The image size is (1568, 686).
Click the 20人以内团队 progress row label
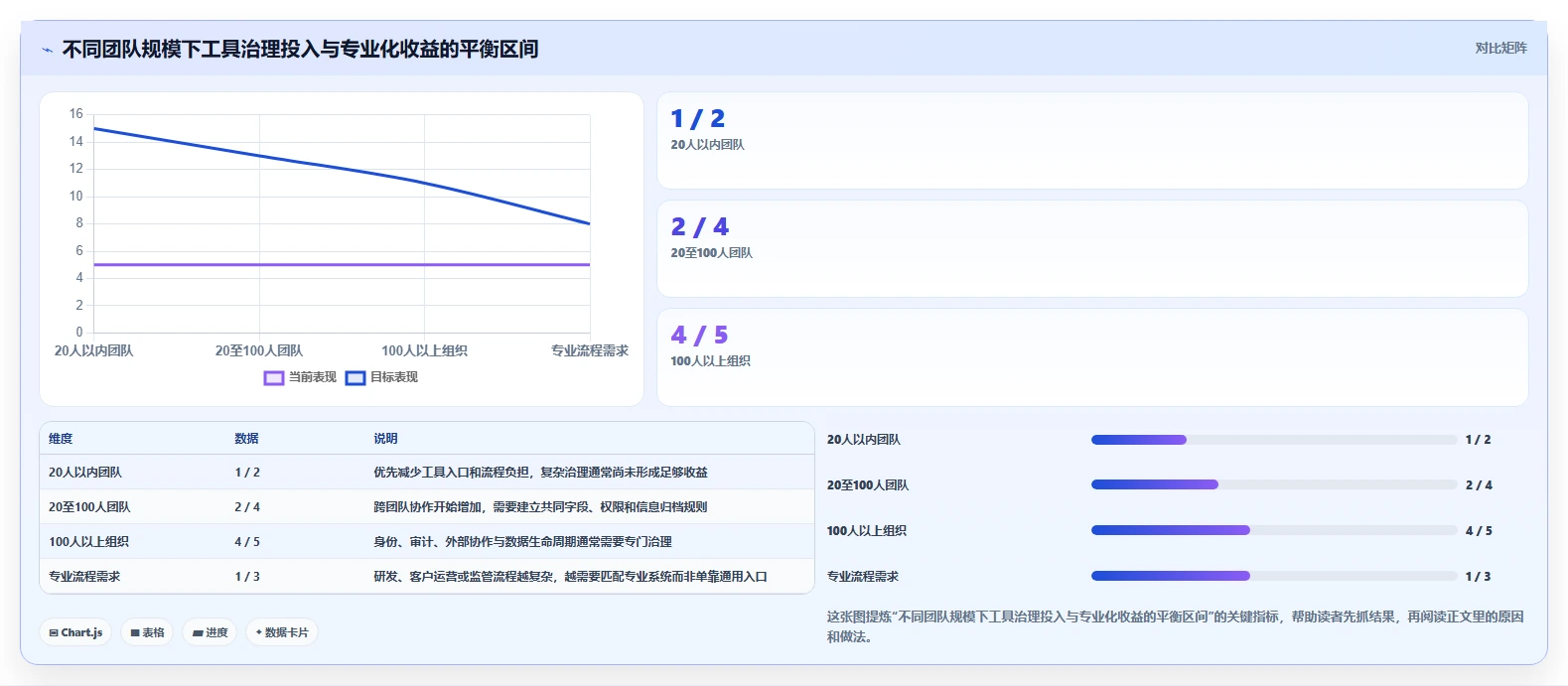864,440
